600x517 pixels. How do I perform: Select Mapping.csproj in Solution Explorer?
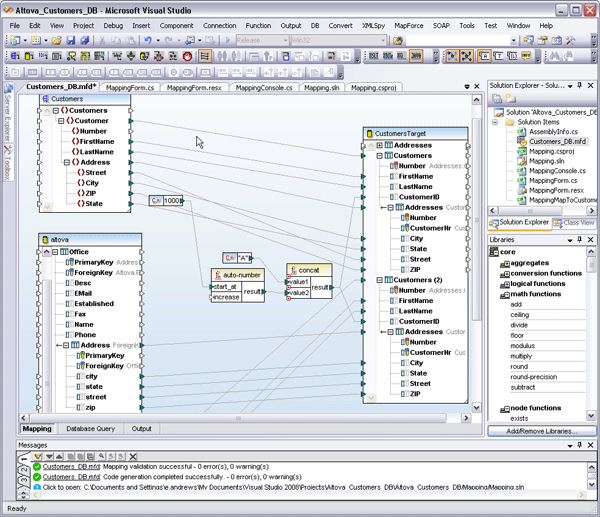point(551,151)
